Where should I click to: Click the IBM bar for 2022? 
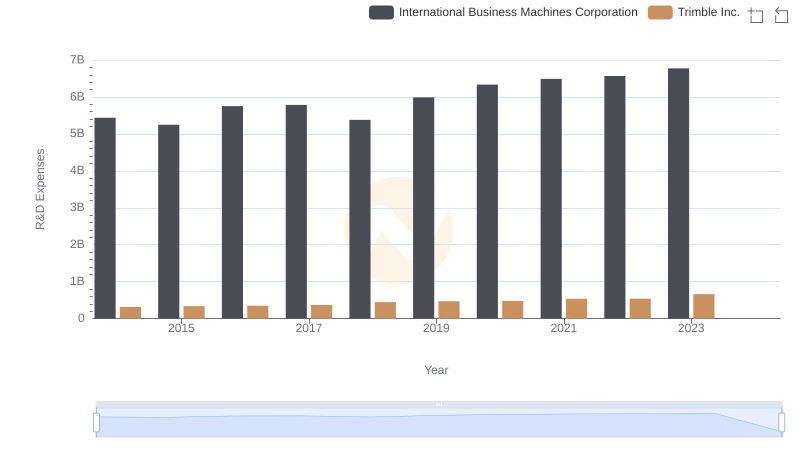(x=615, y=197)
